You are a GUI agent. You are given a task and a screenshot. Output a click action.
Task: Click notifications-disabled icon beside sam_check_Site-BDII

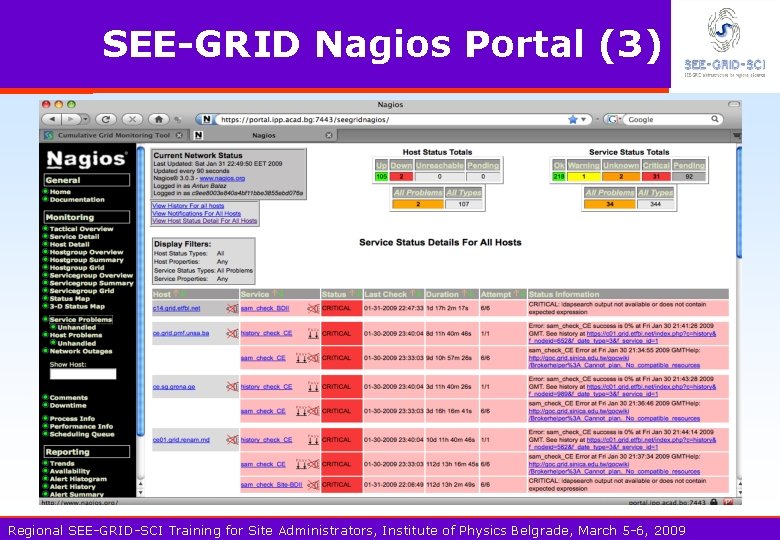pyautogui.click(x=312, y=484)
